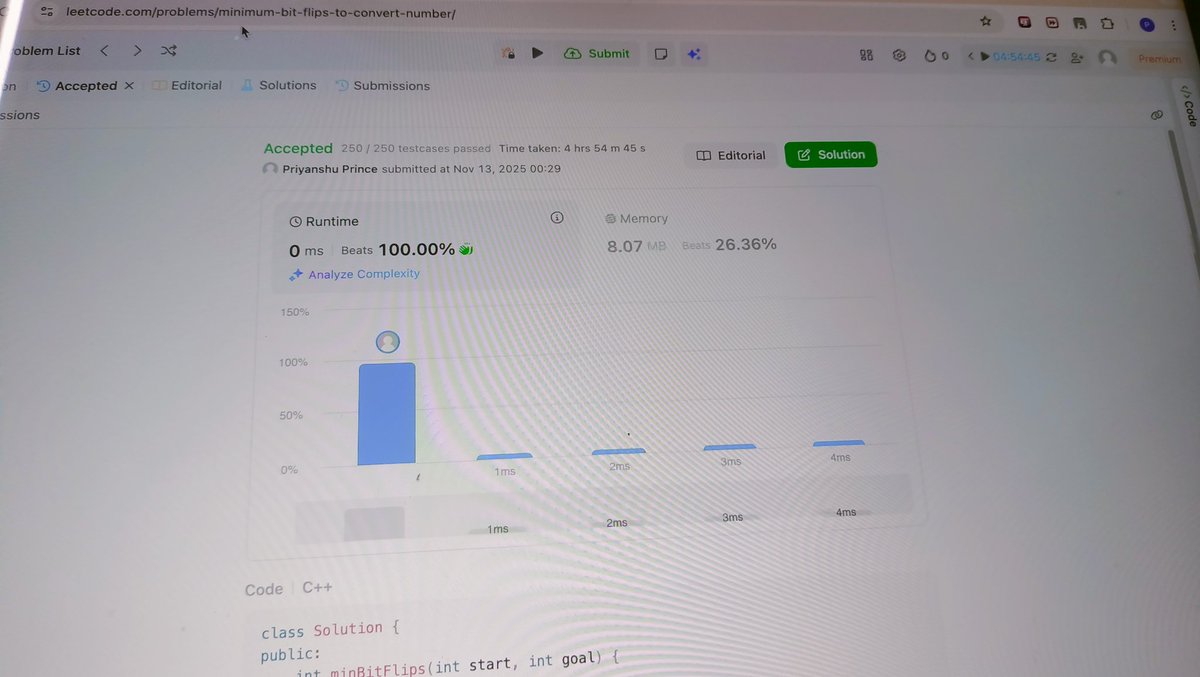Switch to the Submissions tab
1200x677 pixels.
click(383, 86)
